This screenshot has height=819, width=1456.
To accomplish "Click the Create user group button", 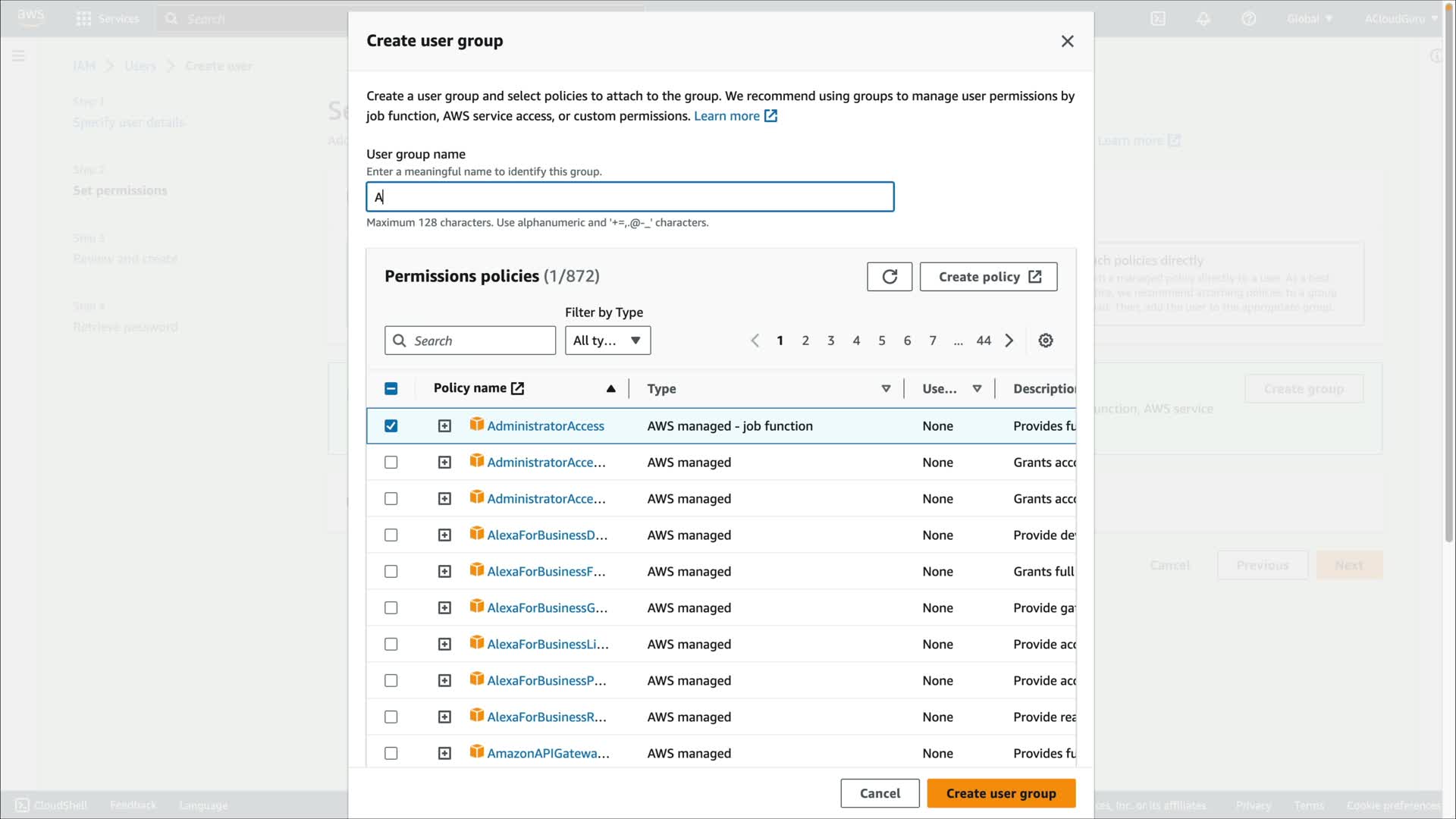I will click(1001, 793).
